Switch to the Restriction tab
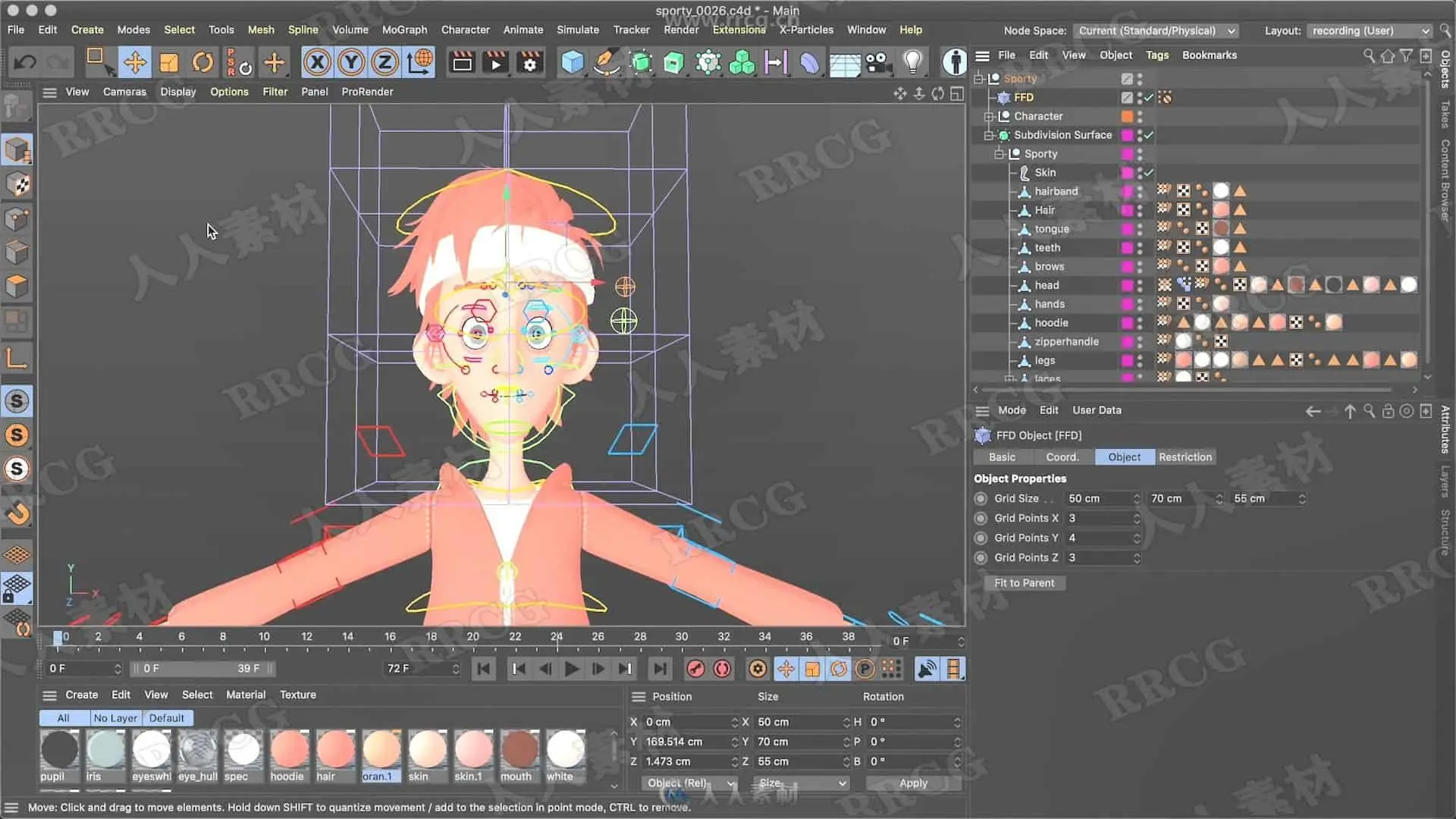Screen dimensions: 1456x819 click(x=1185, y=457)
